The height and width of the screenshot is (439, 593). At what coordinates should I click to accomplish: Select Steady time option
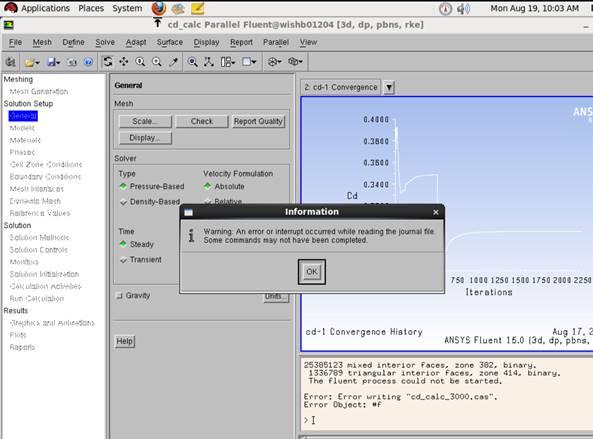click(136, 244)
